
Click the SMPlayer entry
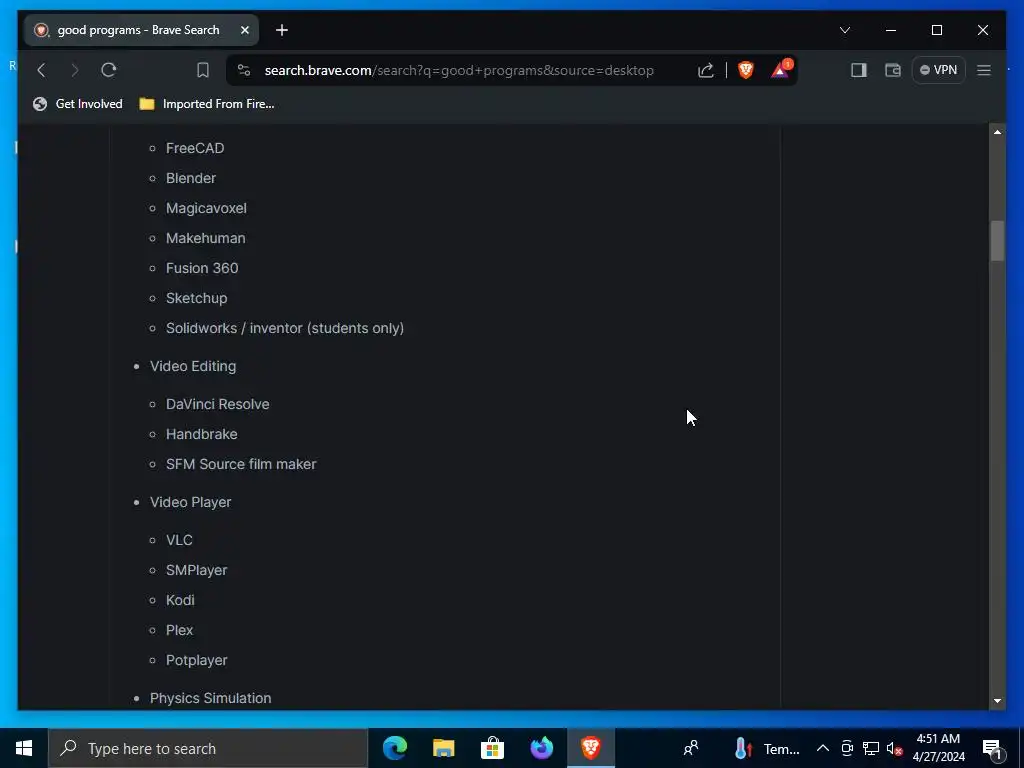coord(197,570)
